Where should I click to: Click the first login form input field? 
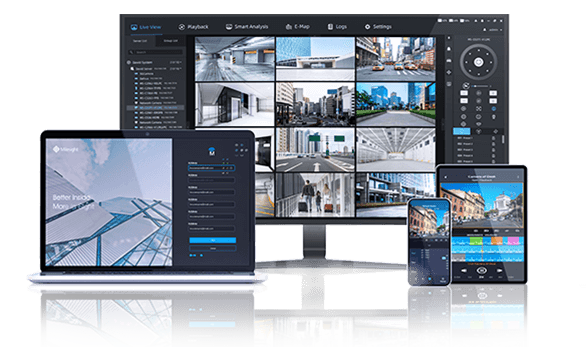pos(212,168)
